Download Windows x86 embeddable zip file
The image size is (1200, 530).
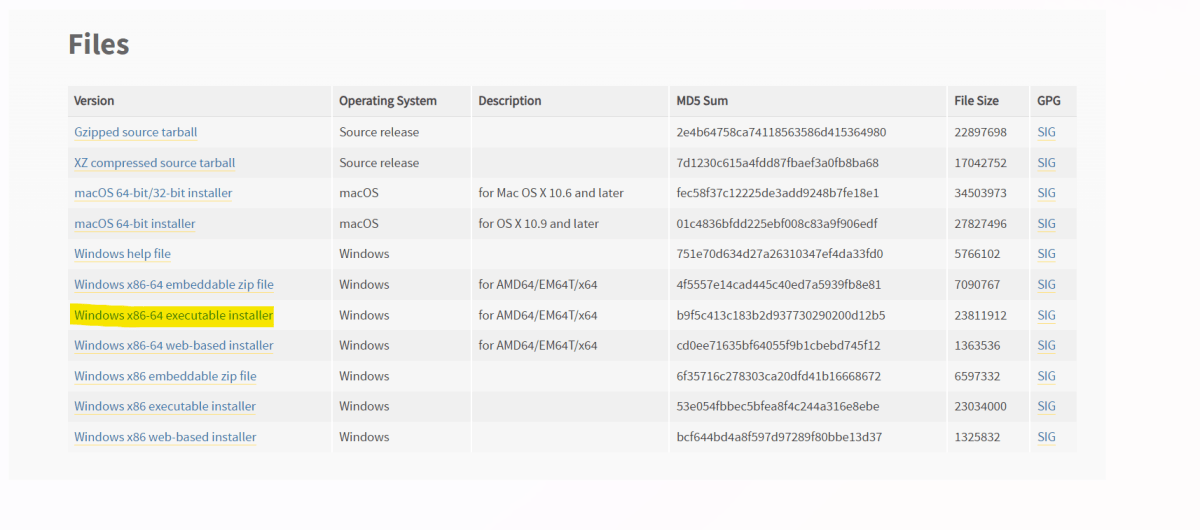pyautogui.click(x=165, y=376)
